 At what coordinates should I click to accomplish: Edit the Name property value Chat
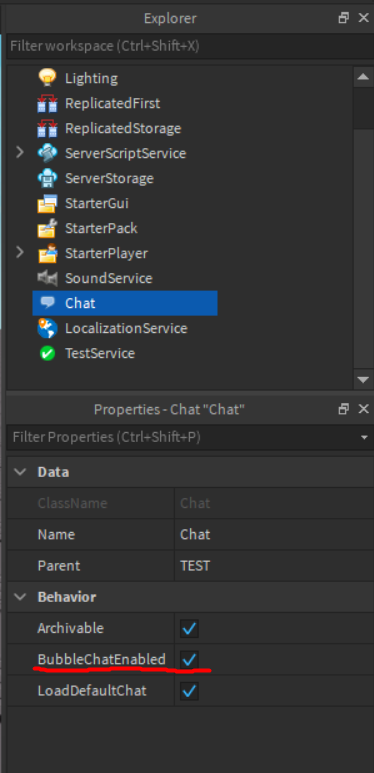pyautogui.click(x=274, y=534)
